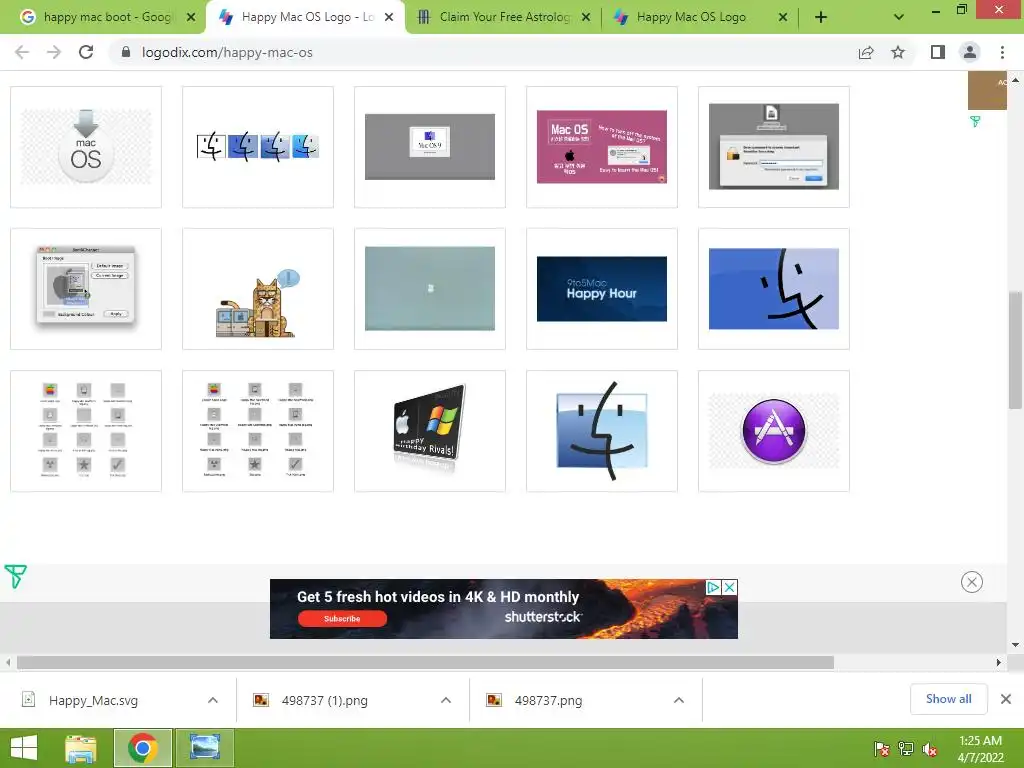
Task: Click the small green Freestar icon top right
Action: coord(975,121)
